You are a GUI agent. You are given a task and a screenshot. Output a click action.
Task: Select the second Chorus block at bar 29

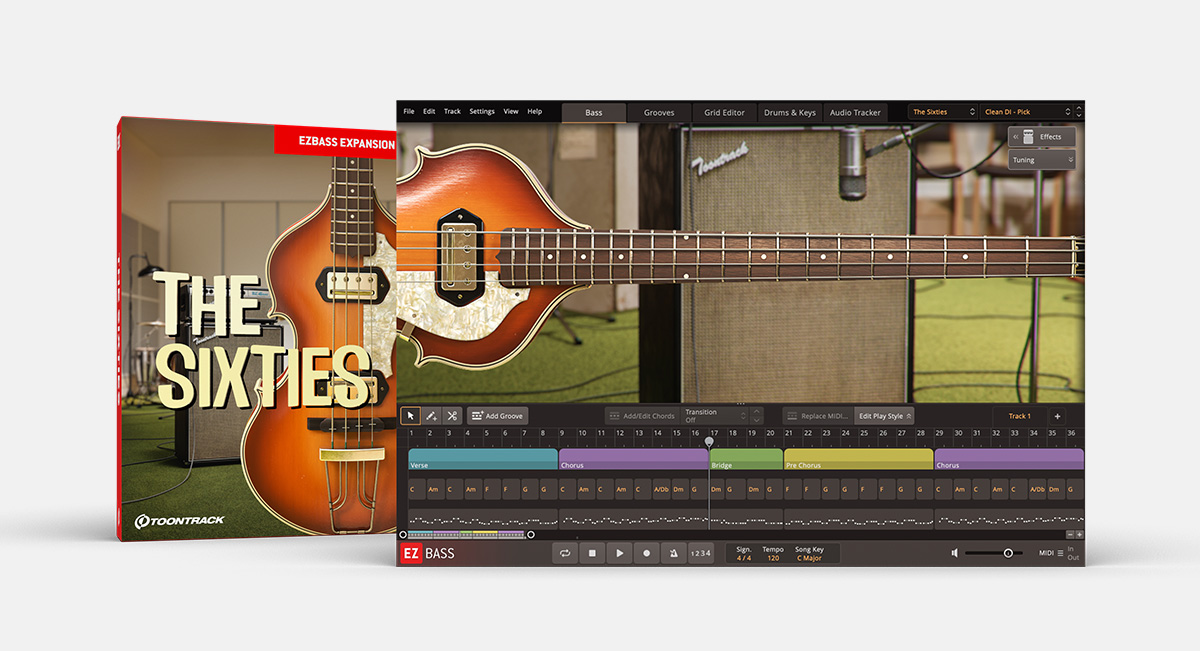point(1009,459)
